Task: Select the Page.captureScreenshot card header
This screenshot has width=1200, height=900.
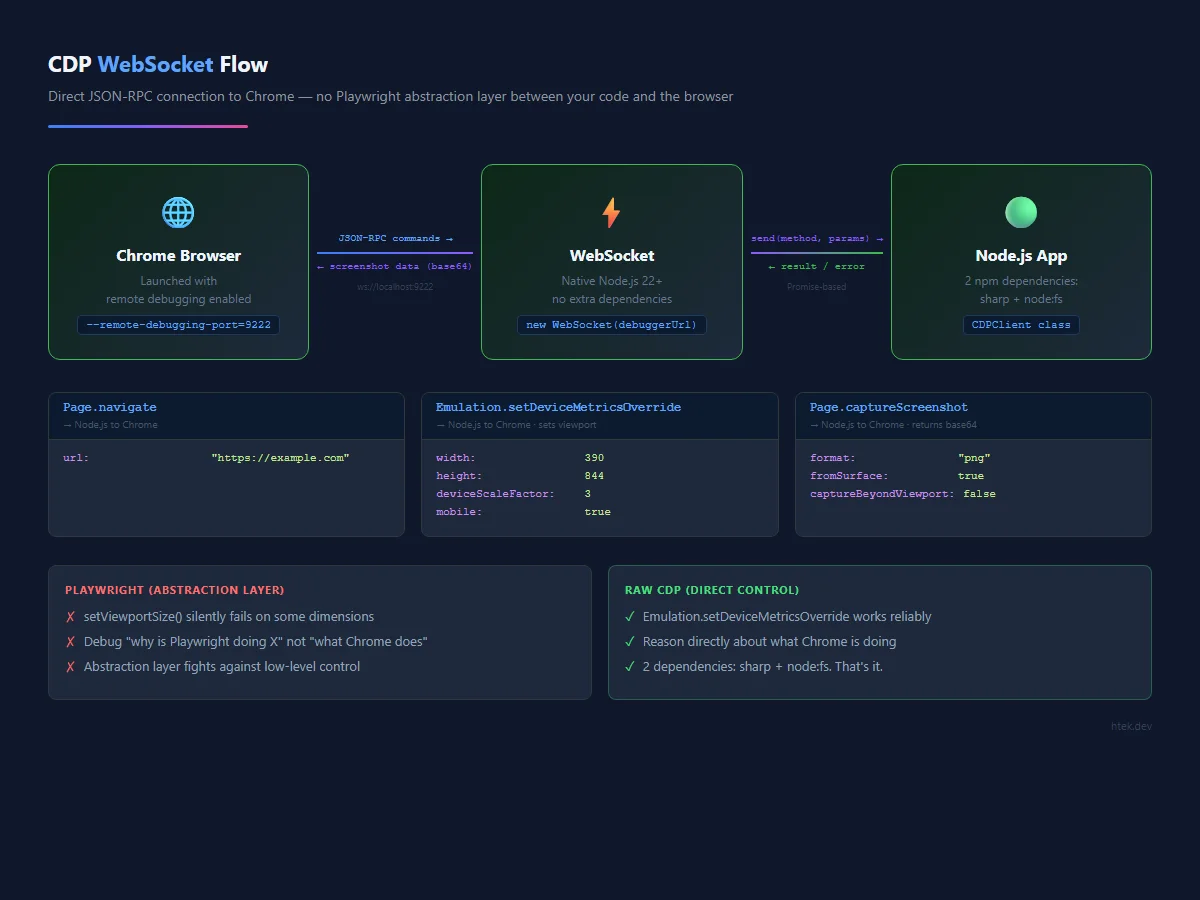Action: point(973,416)
